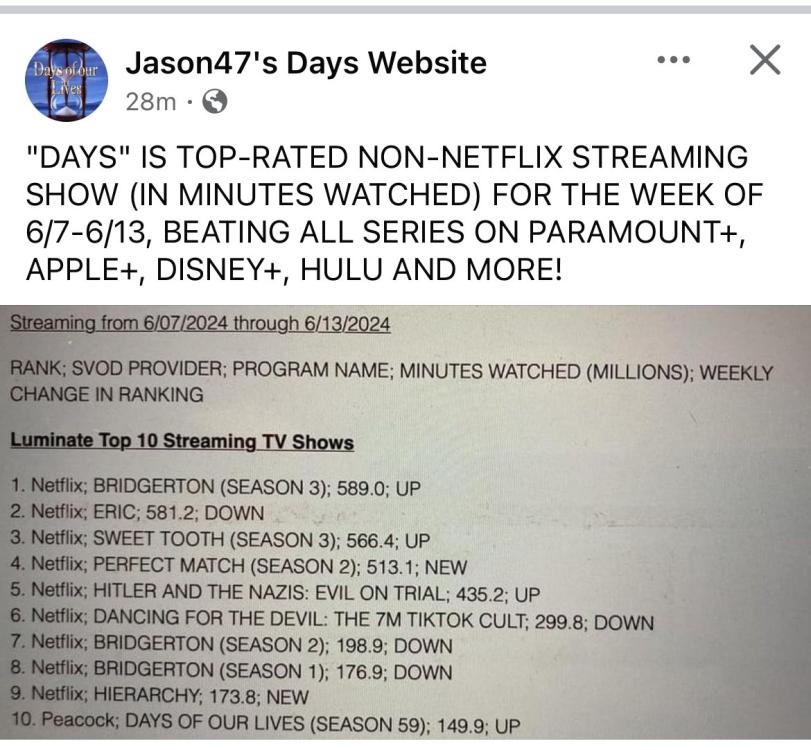
Task: Open the Jason47's Days Website page name
Action: tap(306, 63)
